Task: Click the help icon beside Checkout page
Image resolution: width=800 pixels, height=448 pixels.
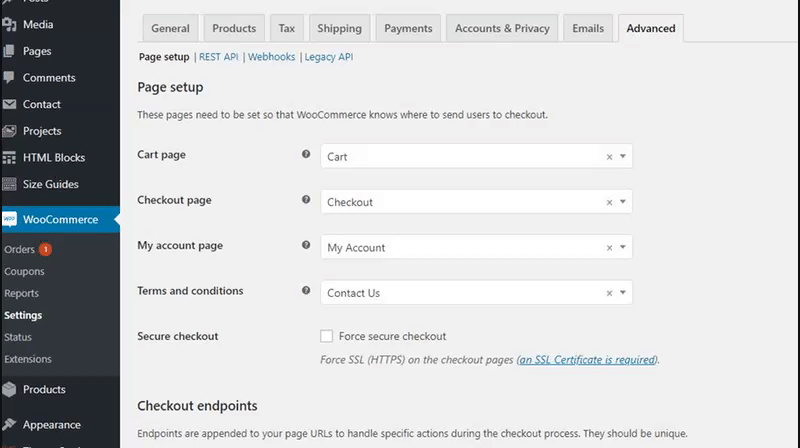Action: coord(306,200)
